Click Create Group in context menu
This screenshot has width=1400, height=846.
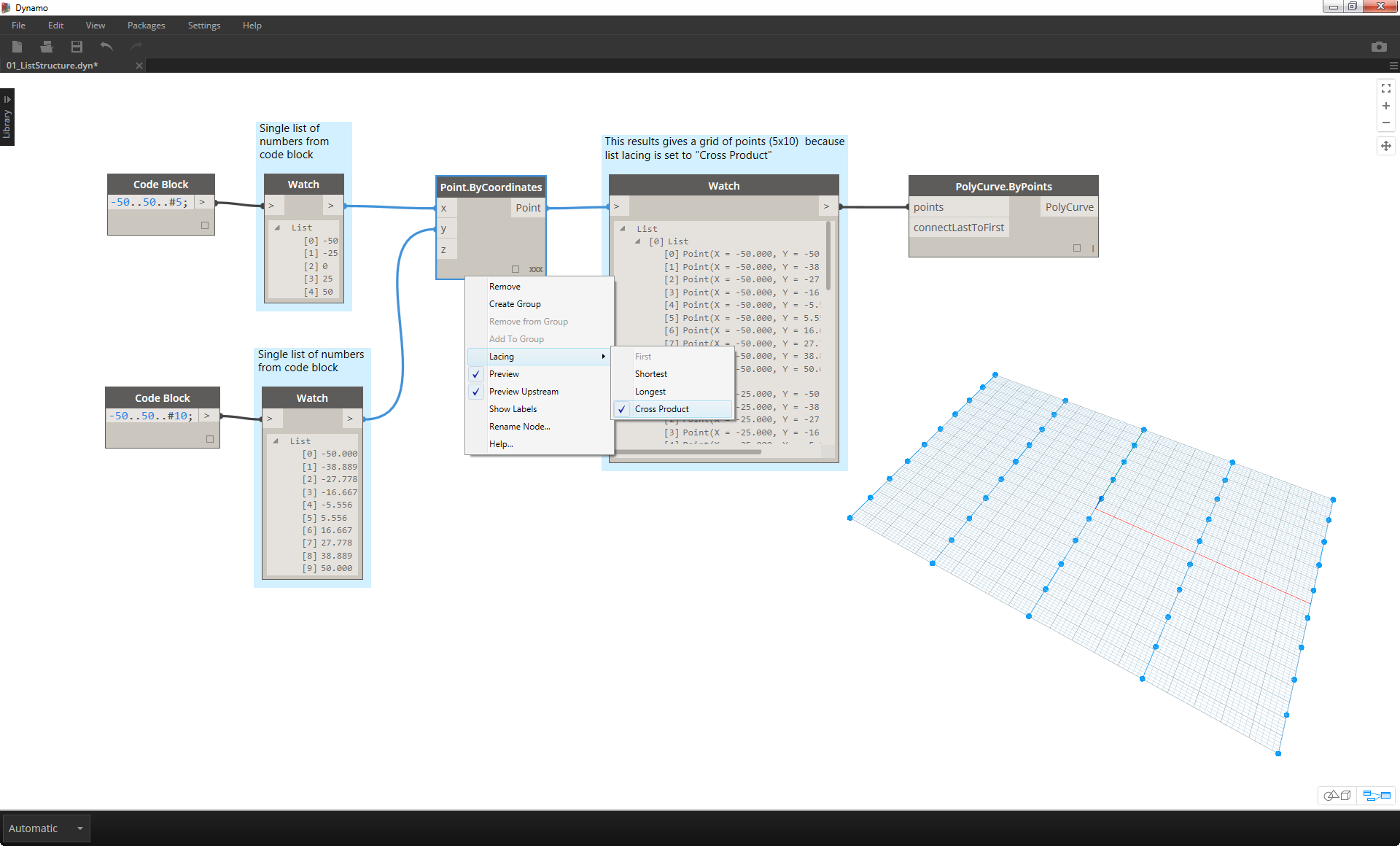click(x=516, y=304)
